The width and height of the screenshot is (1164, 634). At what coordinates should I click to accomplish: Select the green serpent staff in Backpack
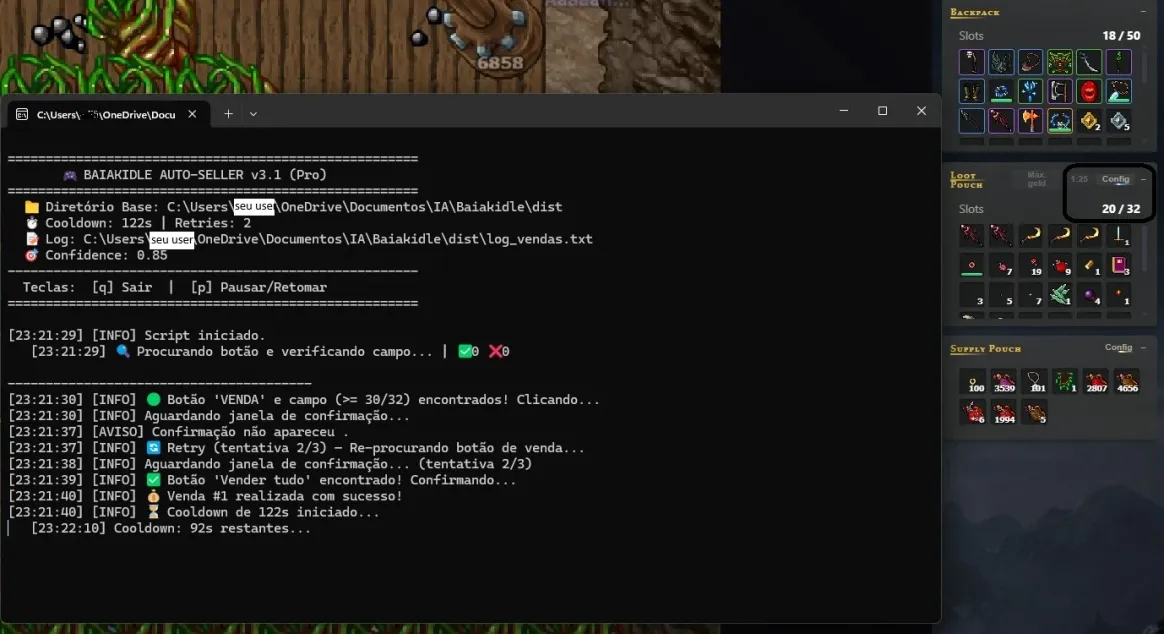coord(1119,62)
